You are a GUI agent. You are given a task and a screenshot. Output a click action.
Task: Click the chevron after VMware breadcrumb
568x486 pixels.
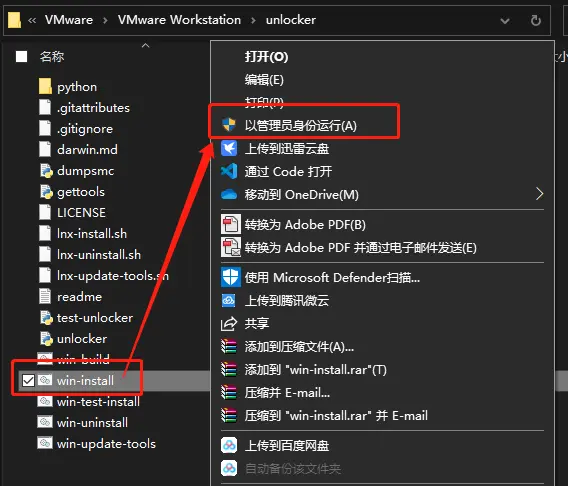(x=105, y=20)
